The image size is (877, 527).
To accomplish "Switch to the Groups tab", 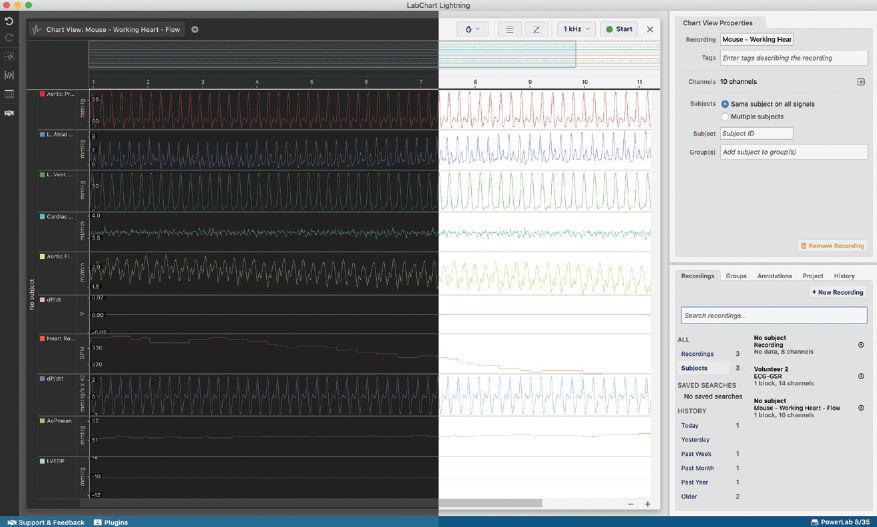I will click(736, 276).
